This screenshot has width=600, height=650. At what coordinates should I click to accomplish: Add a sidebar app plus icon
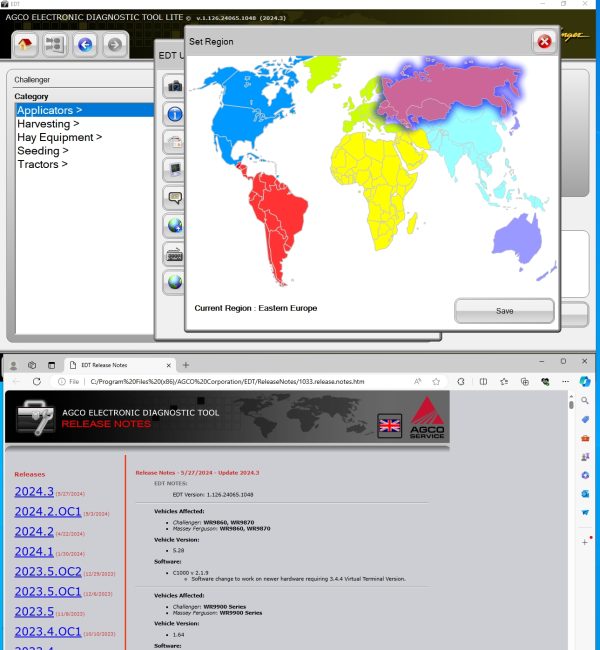click(x=585, y=542)
